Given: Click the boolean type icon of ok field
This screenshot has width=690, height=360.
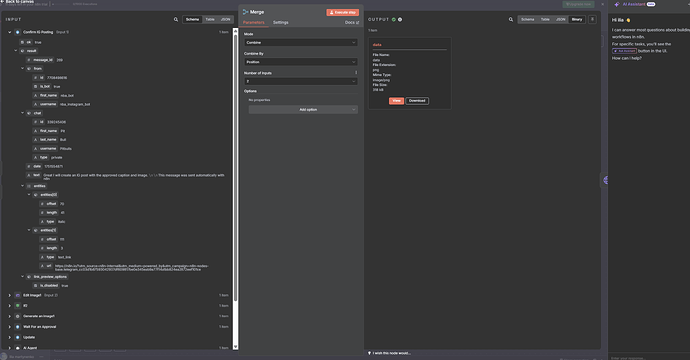Looking at the screenshot, I should click(22, 42).
